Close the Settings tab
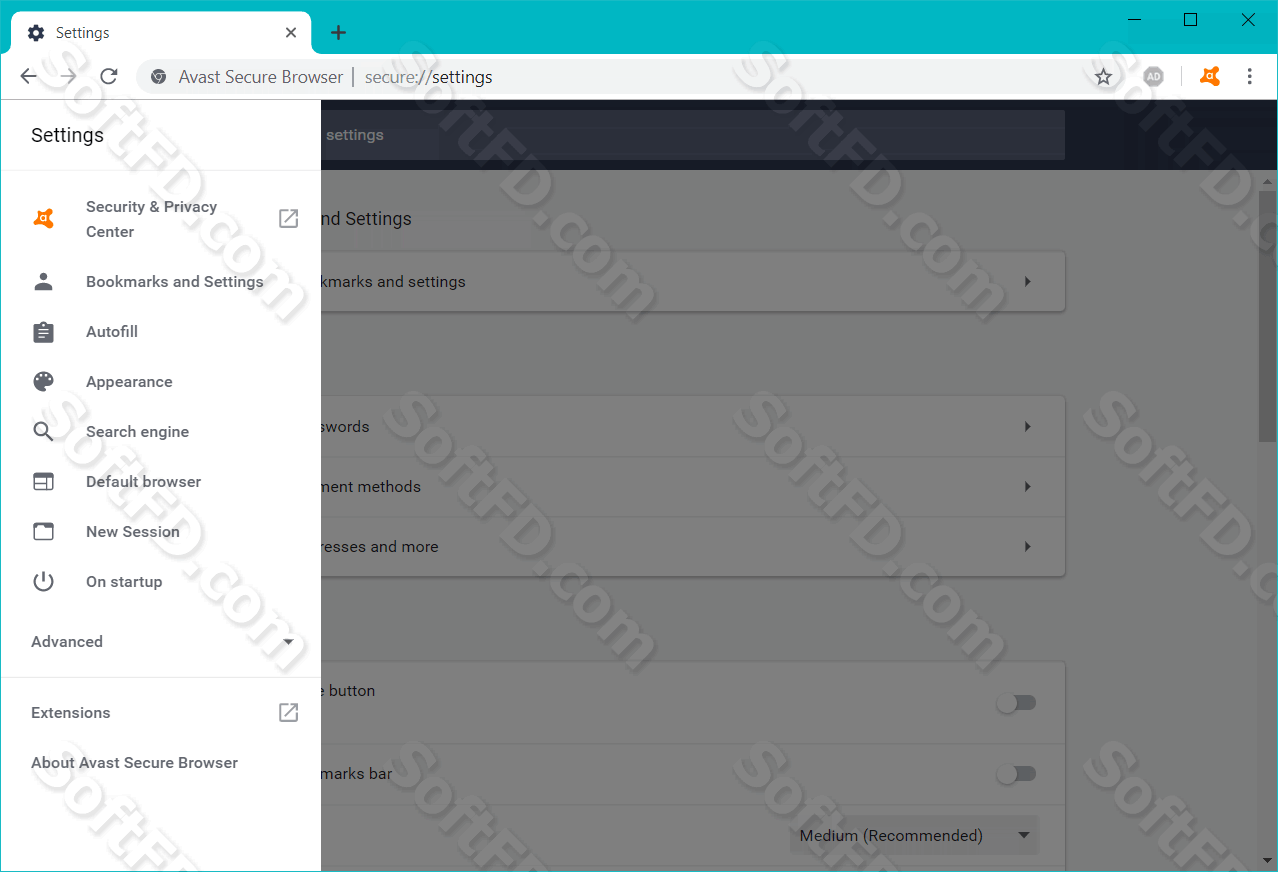Image resolution: width=1278 pixels, height=872 pixels. point(291,33)
